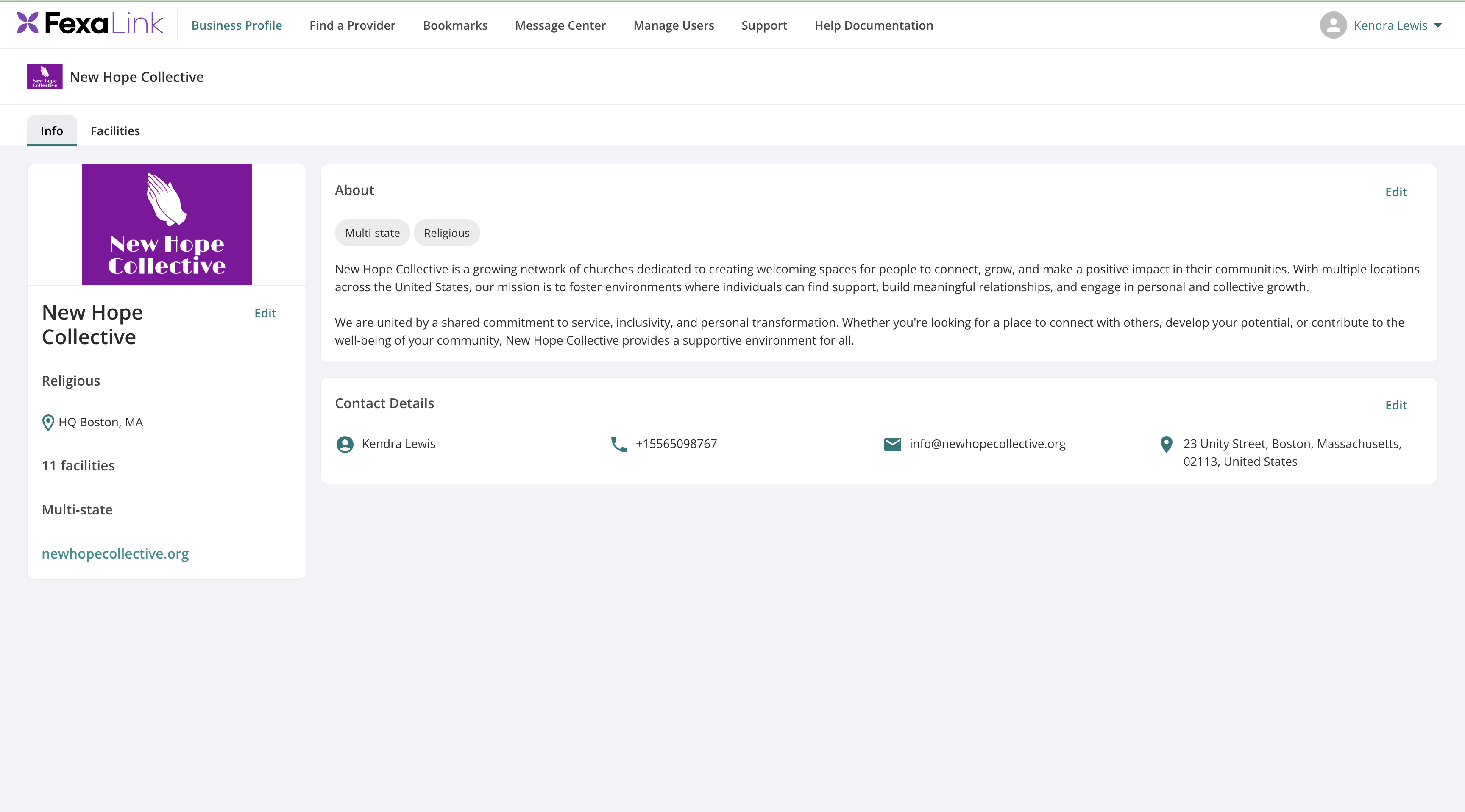Edit the About section
The width and height of the screenshot is (1465, 812).
point(1395,192)
